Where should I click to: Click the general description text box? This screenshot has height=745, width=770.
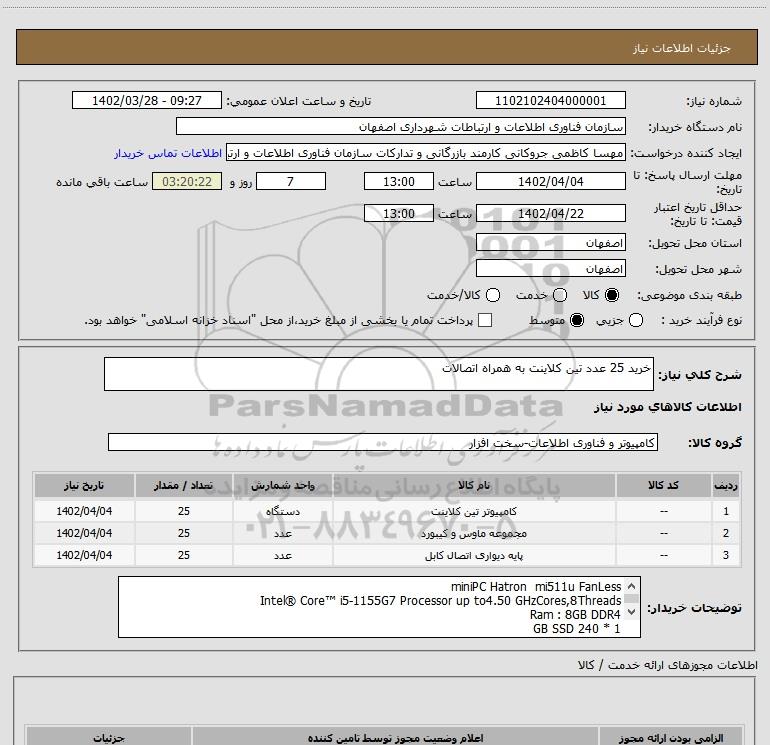coord(379,374)
